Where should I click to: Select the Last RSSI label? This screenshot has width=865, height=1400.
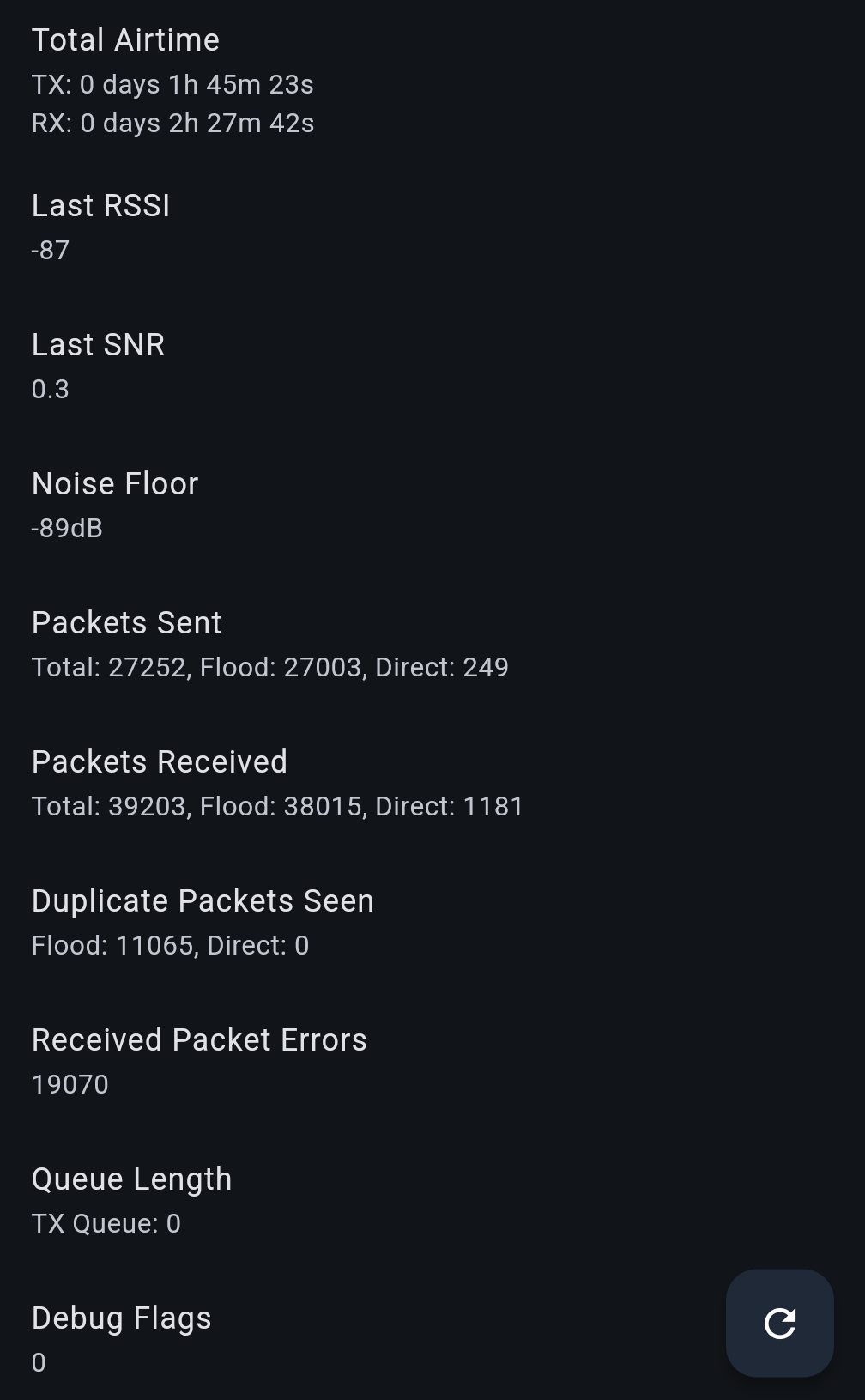pos(100,206)
